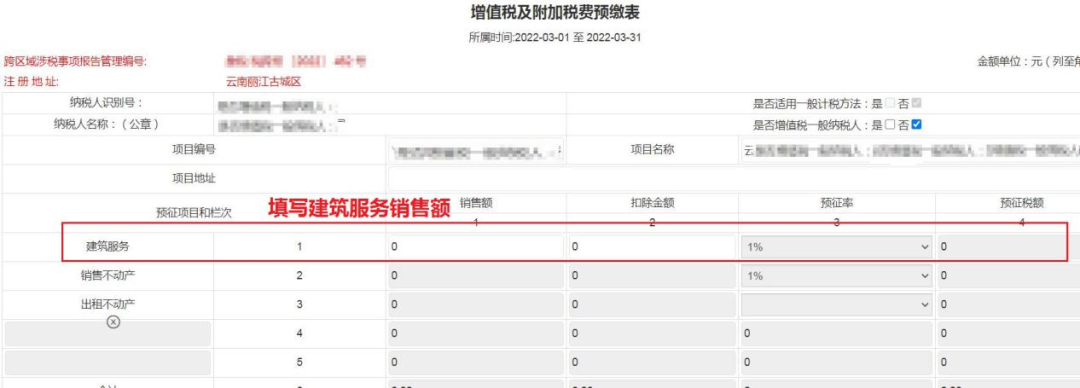This screenshot has width=1080, height=388.
Task: Click 销售额 field for 出租不动产
Action: [x=475, y=305]
